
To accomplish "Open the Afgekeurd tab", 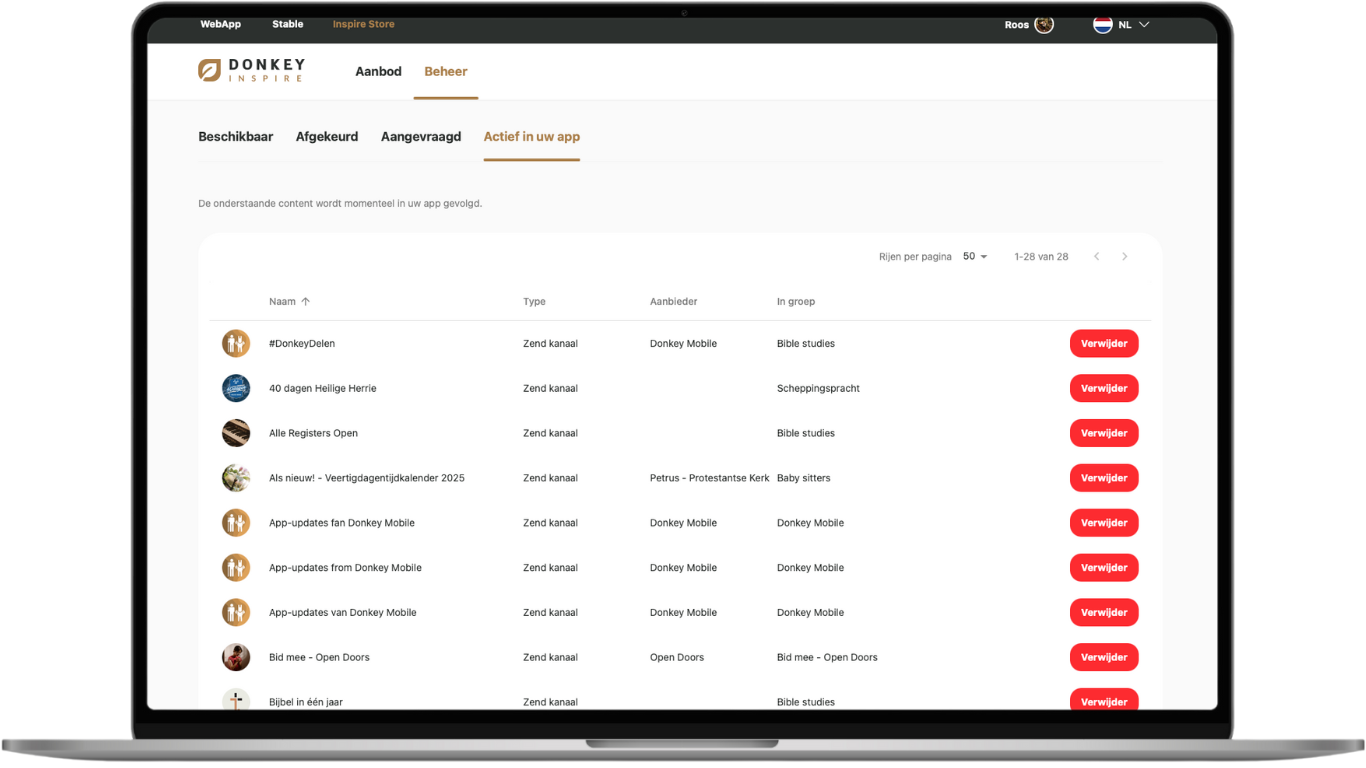I will coord(327,137).
